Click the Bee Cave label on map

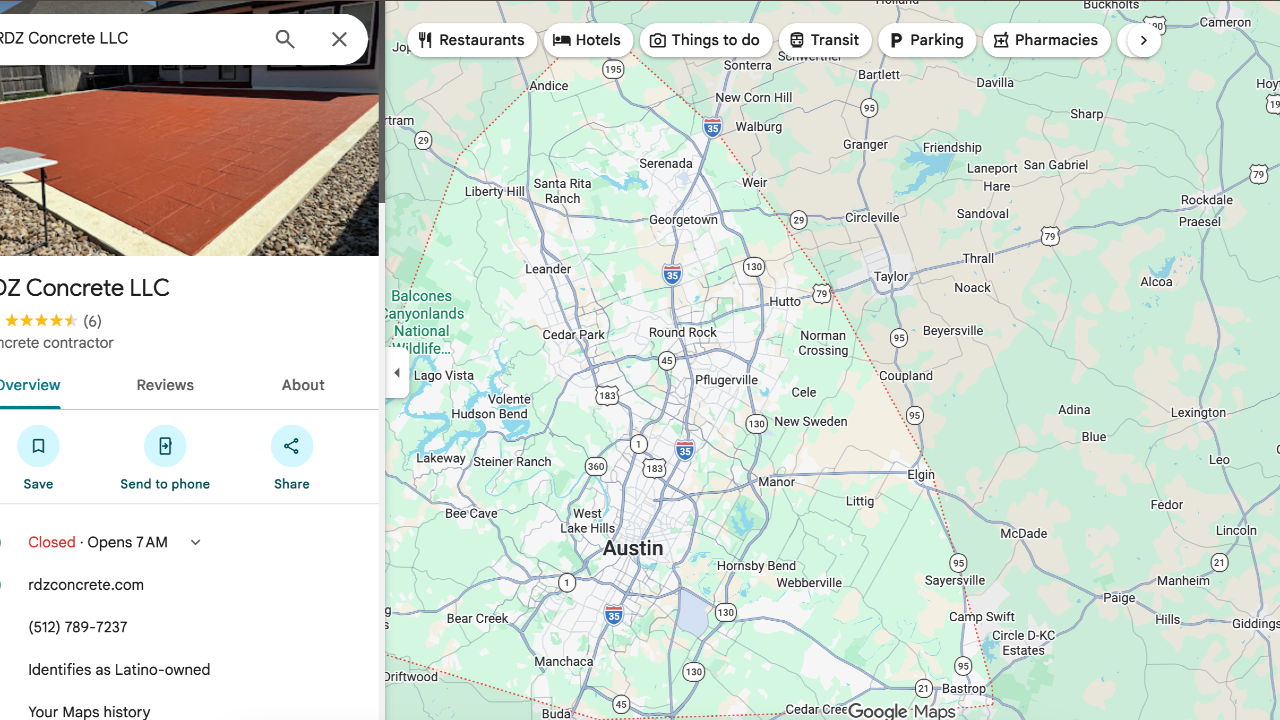[471, 513]
